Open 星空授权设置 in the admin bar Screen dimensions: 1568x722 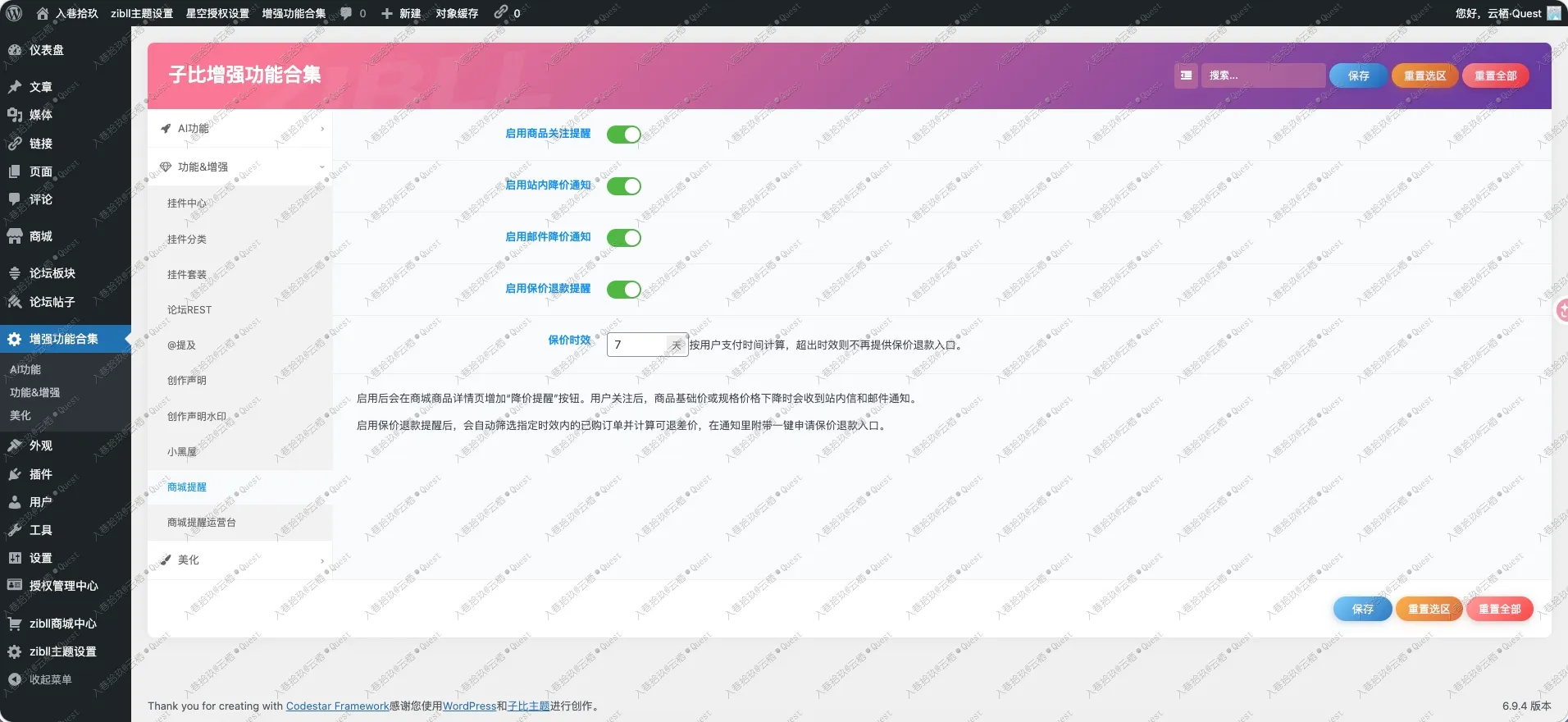tap(217, 13)
